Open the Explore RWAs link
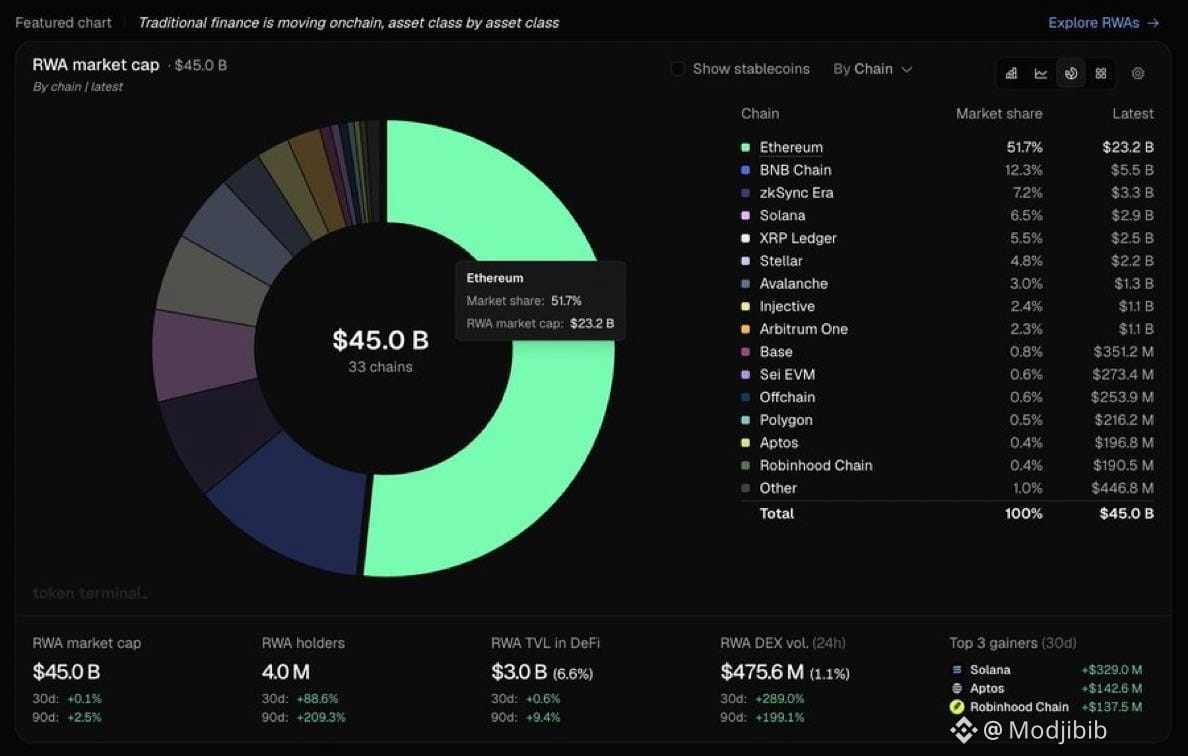Screen dimensions: 1188x756 point(1093,23)
